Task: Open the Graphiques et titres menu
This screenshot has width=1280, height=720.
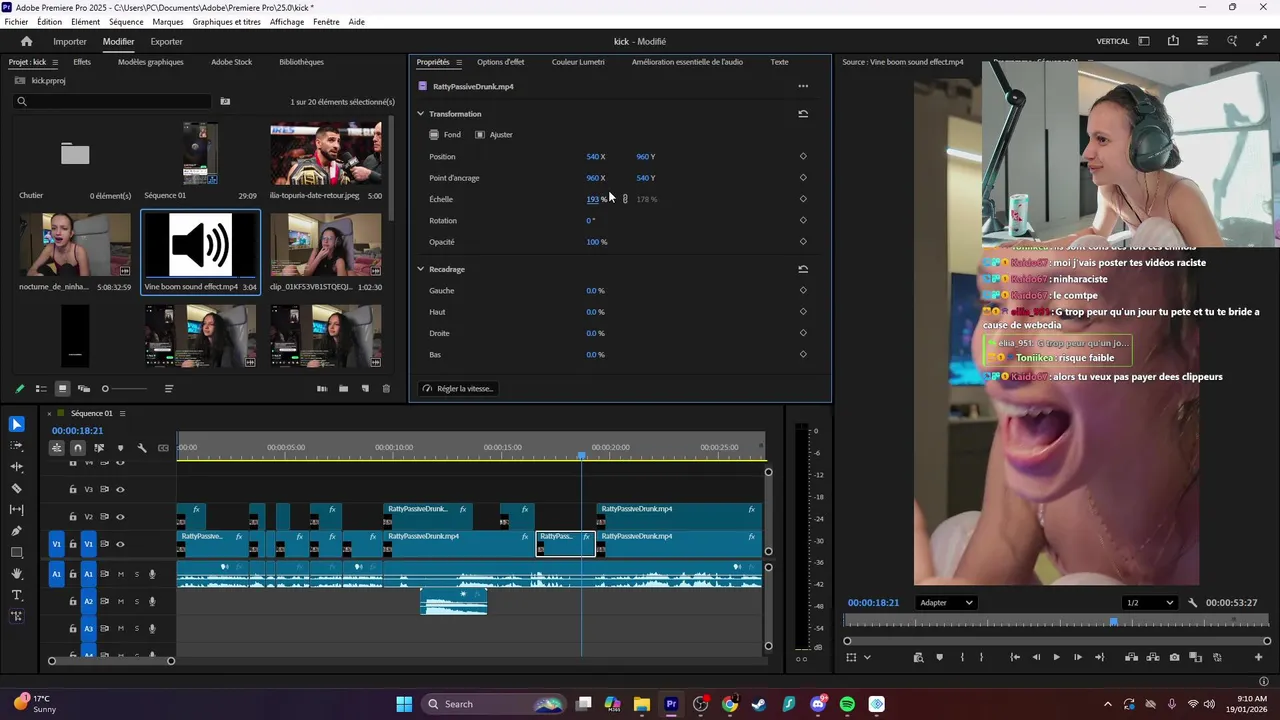Action: click(x=226, y=22)
